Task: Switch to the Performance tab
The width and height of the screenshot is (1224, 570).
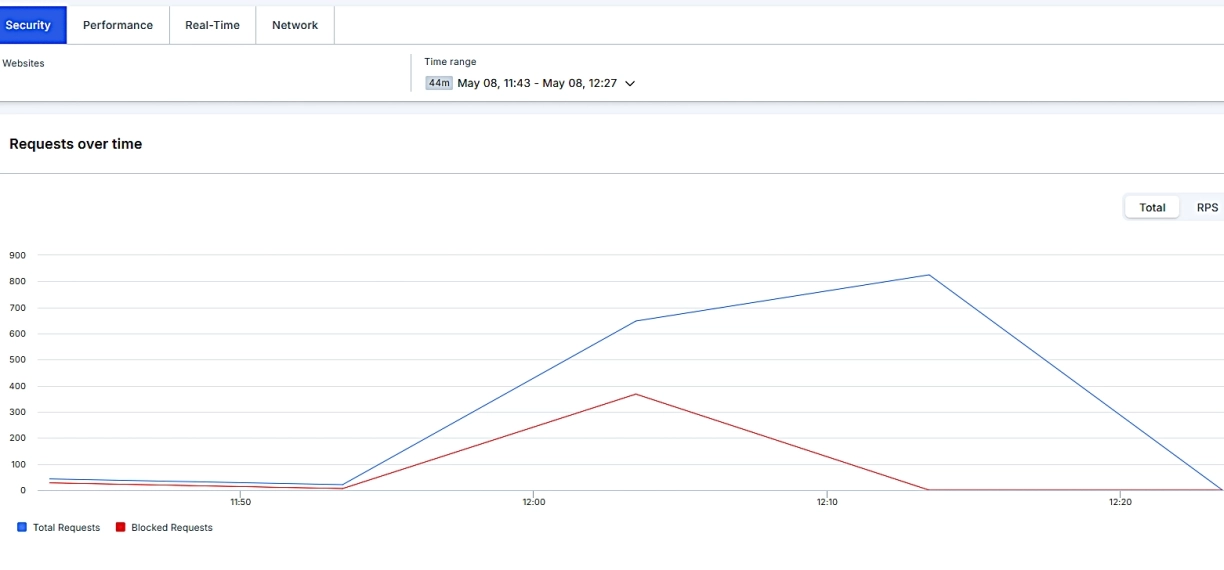Action: 118,25
